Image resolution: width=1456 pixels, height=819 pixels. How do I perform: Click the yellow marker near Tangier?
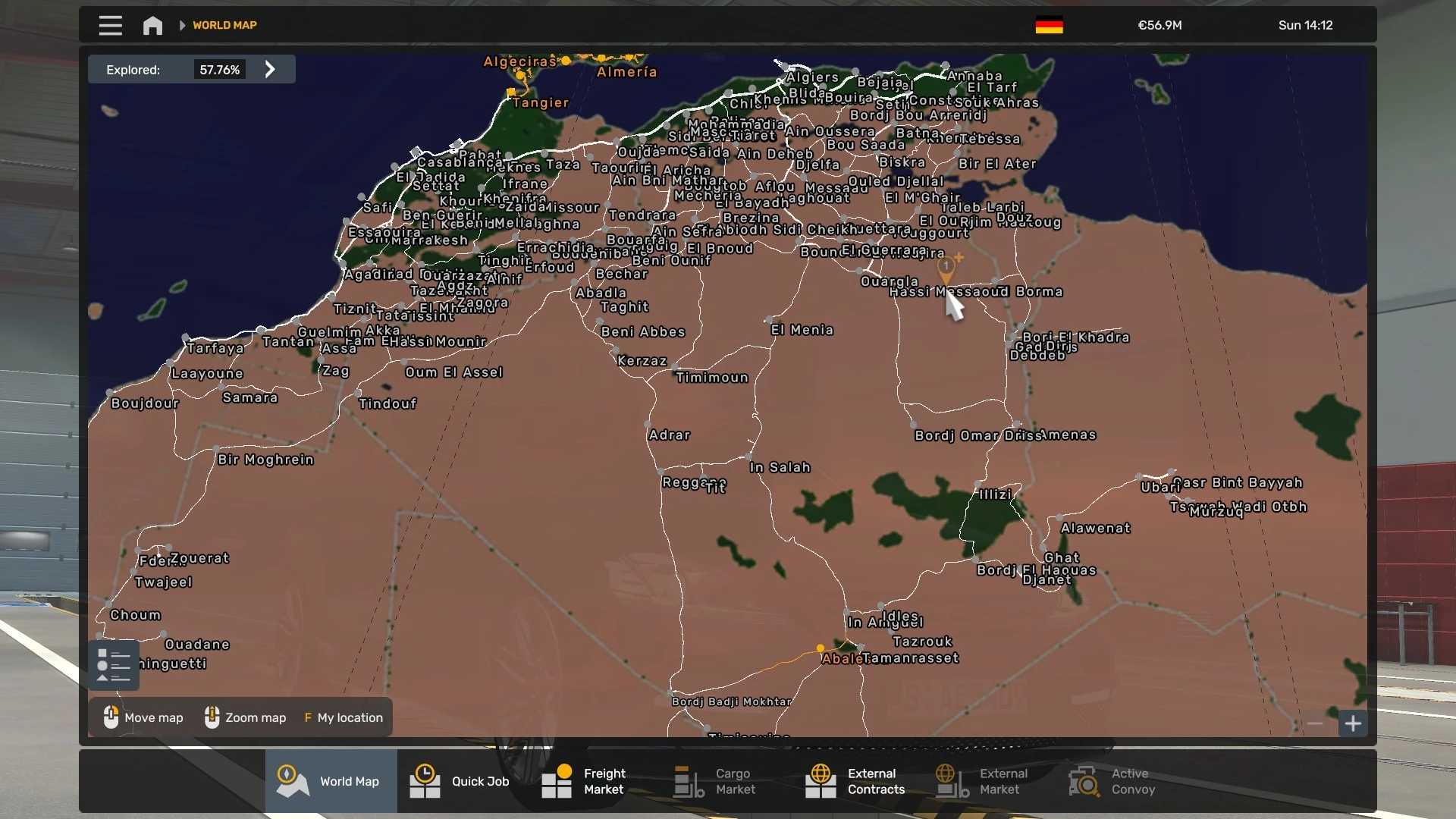(510, 90)
